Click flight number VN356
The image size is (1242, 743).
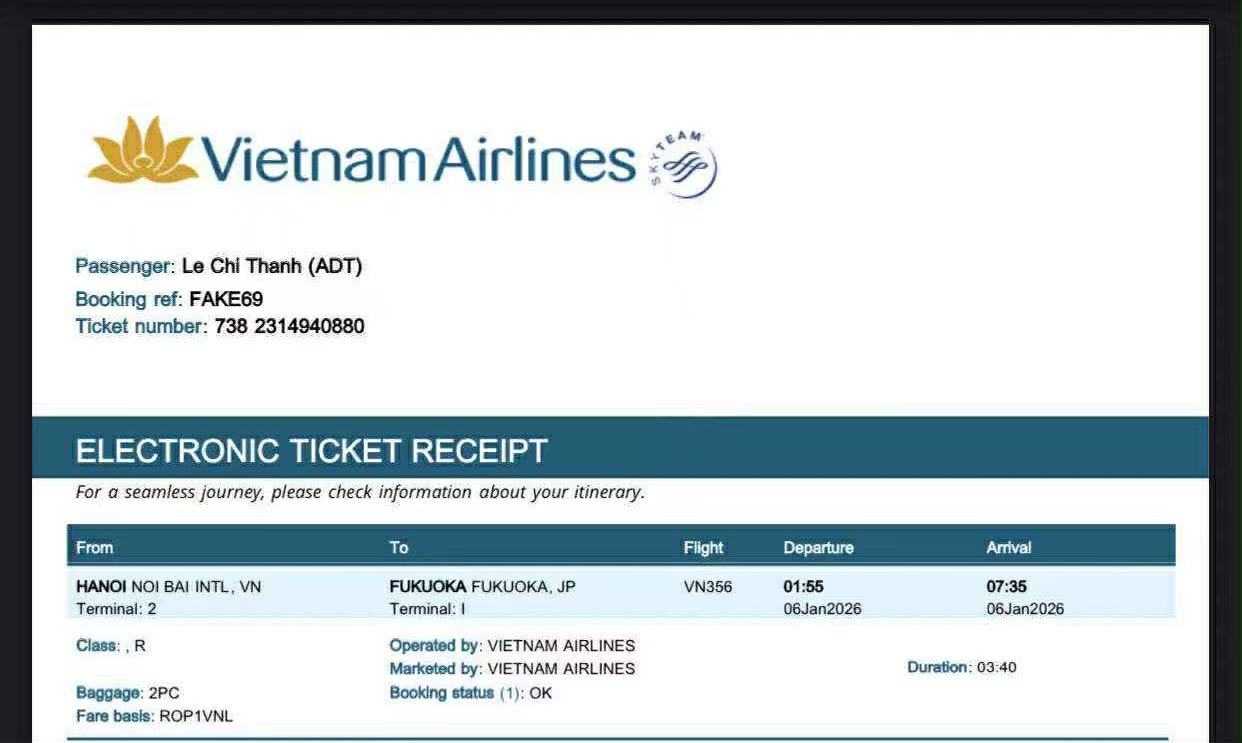(x=707, y=587)
